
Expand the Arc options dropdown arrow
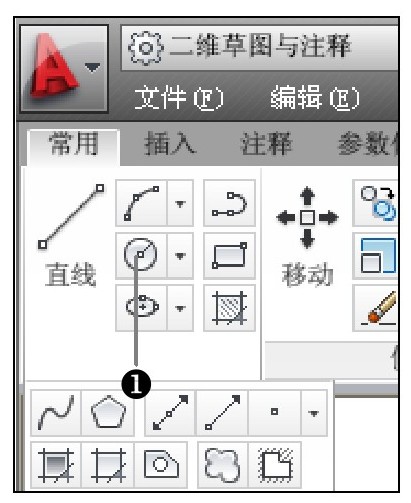(x=180, y=203)
